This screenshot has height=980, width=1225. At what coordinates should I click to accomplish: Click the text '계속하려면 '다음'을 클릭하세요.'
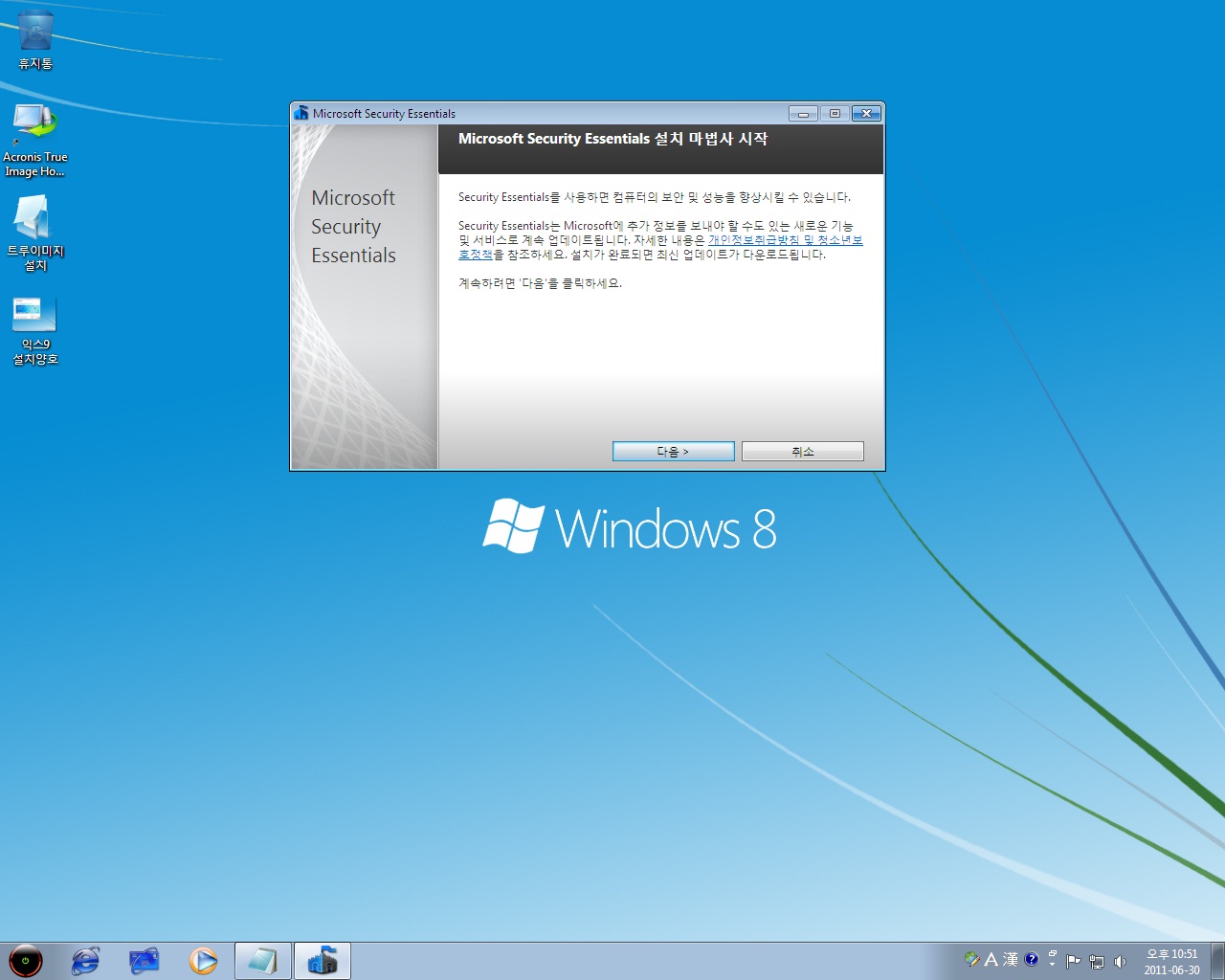[540, 283]
